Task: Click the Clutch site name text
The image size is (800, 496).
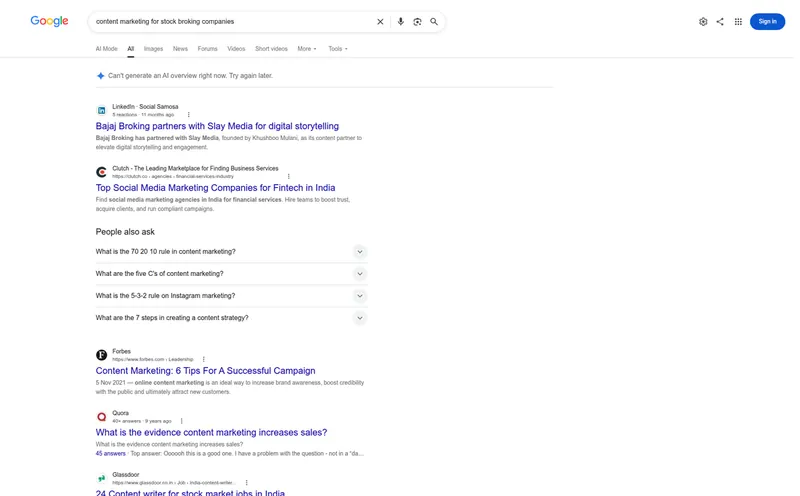Action: click(195, 168)
